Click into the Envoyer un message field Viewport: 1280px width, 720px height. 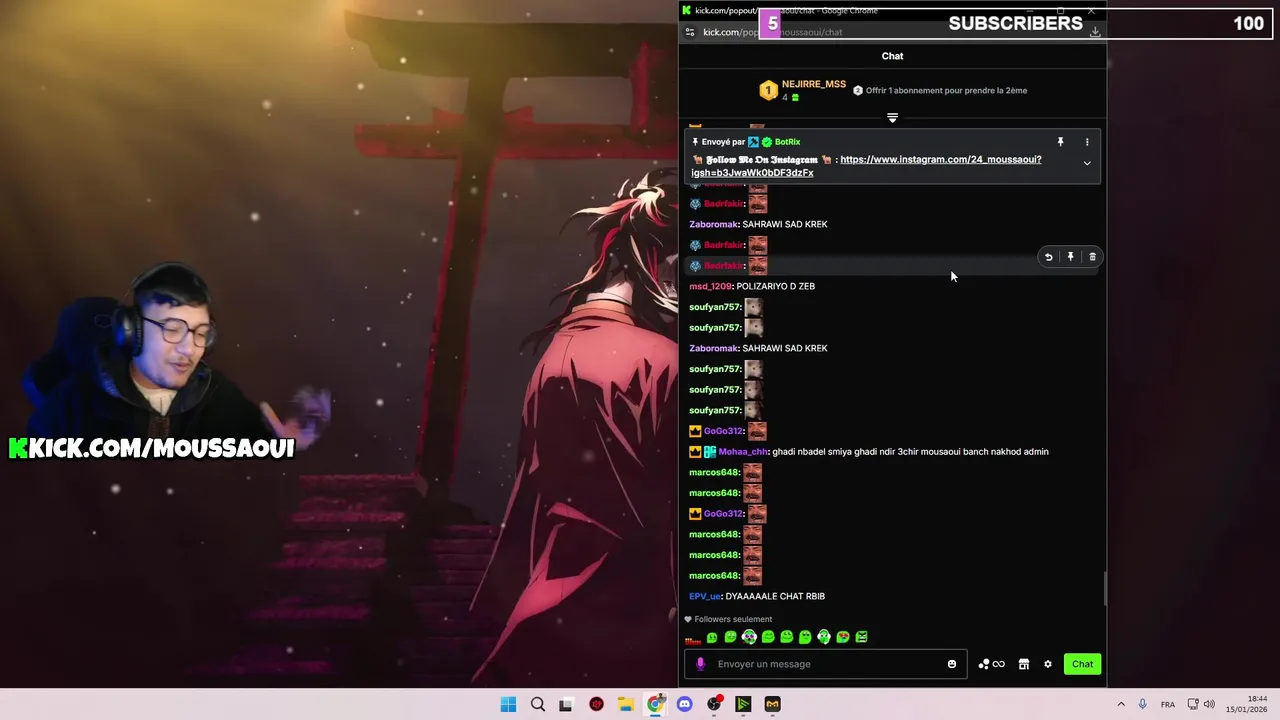(x=825, y=664)
